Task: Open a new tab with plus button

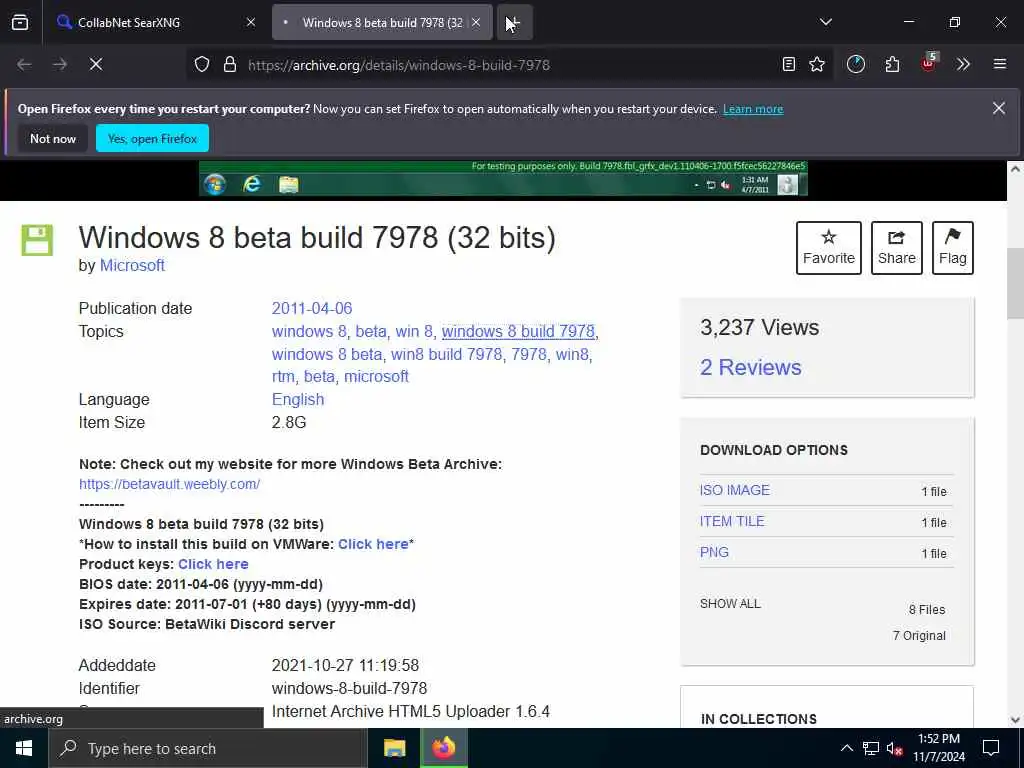Action: tap(515, 22)
